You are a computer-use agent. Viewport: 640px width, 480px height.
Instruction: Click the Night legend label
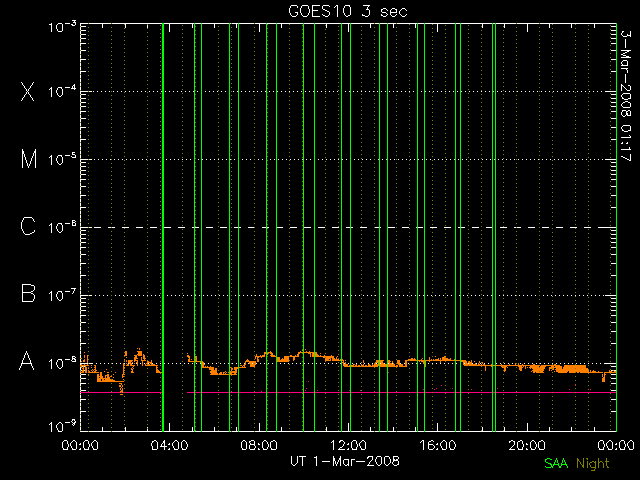[x=593, y=464]
